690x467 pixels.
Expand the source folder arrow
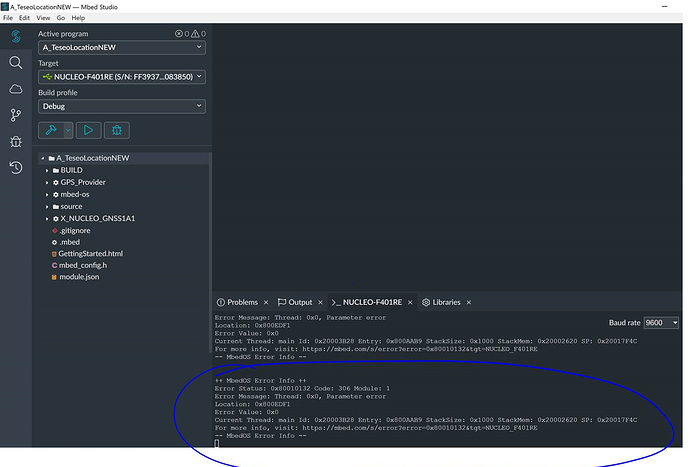click(x=47, y=206)
